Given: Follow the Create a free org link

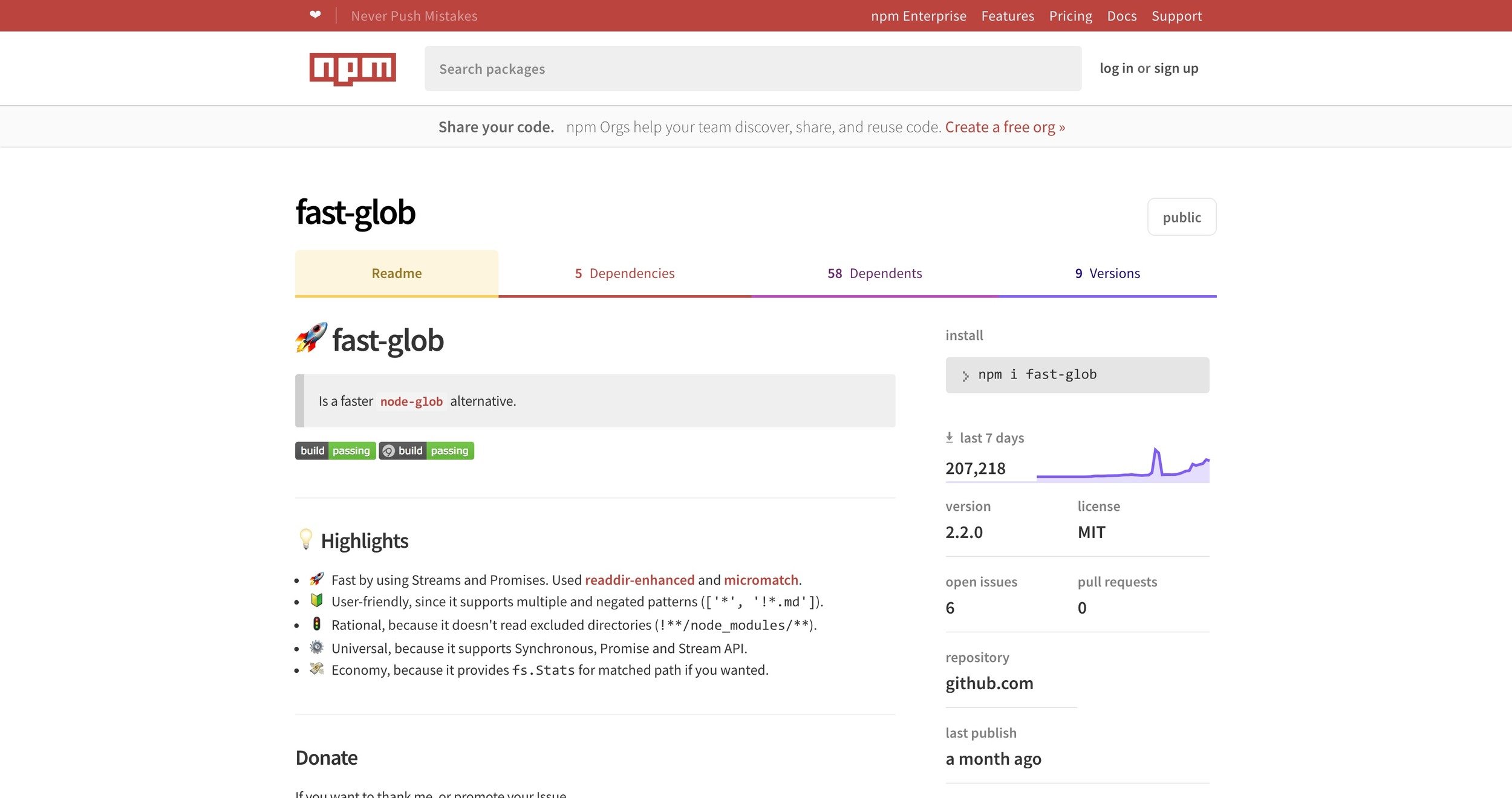Looking at the screenshot, I should (x=1005, y=127).
